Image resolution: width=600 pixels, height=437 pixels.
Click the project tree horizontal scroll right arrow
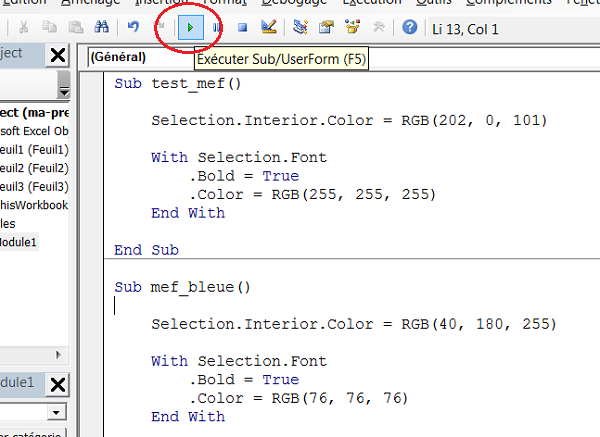point(58,355)
